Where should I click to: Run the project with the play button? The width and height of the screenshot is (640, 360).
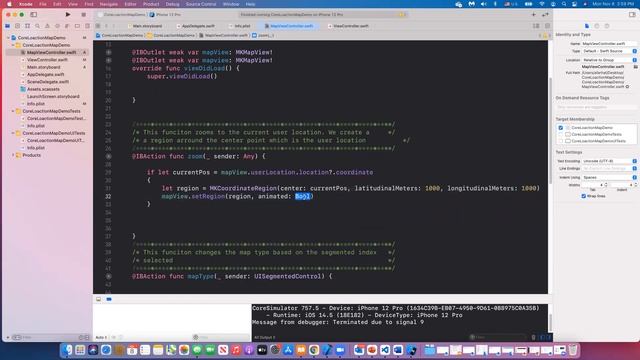click(68, 14)
